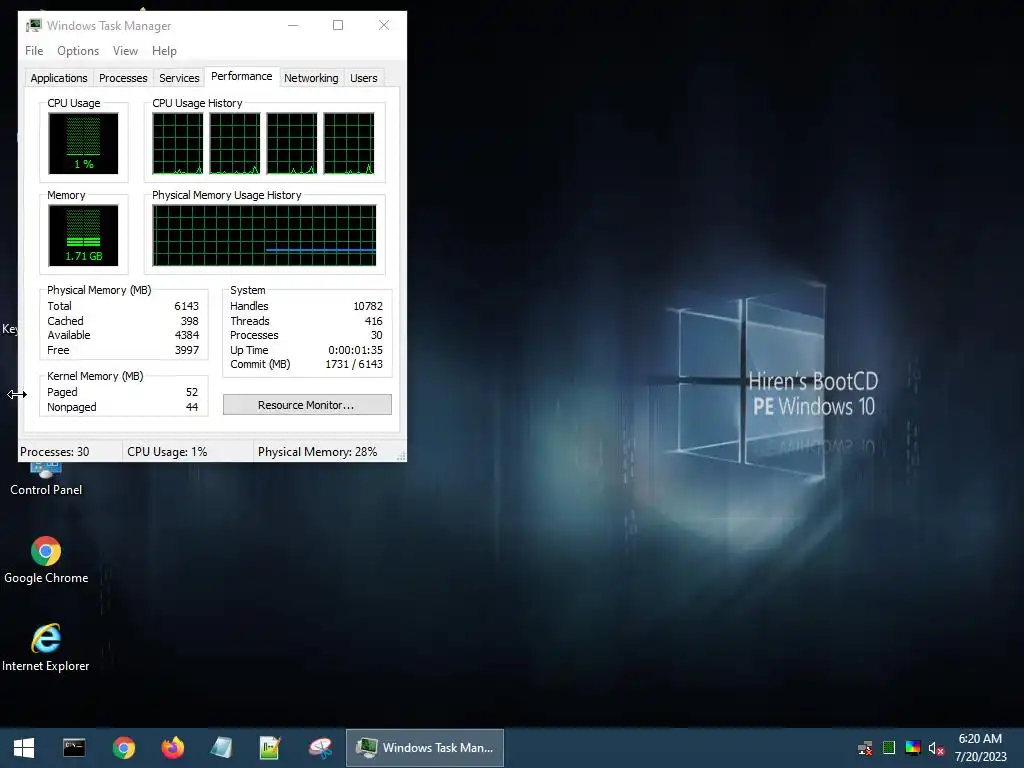Click the CPU Usage History label

point(197,103)
